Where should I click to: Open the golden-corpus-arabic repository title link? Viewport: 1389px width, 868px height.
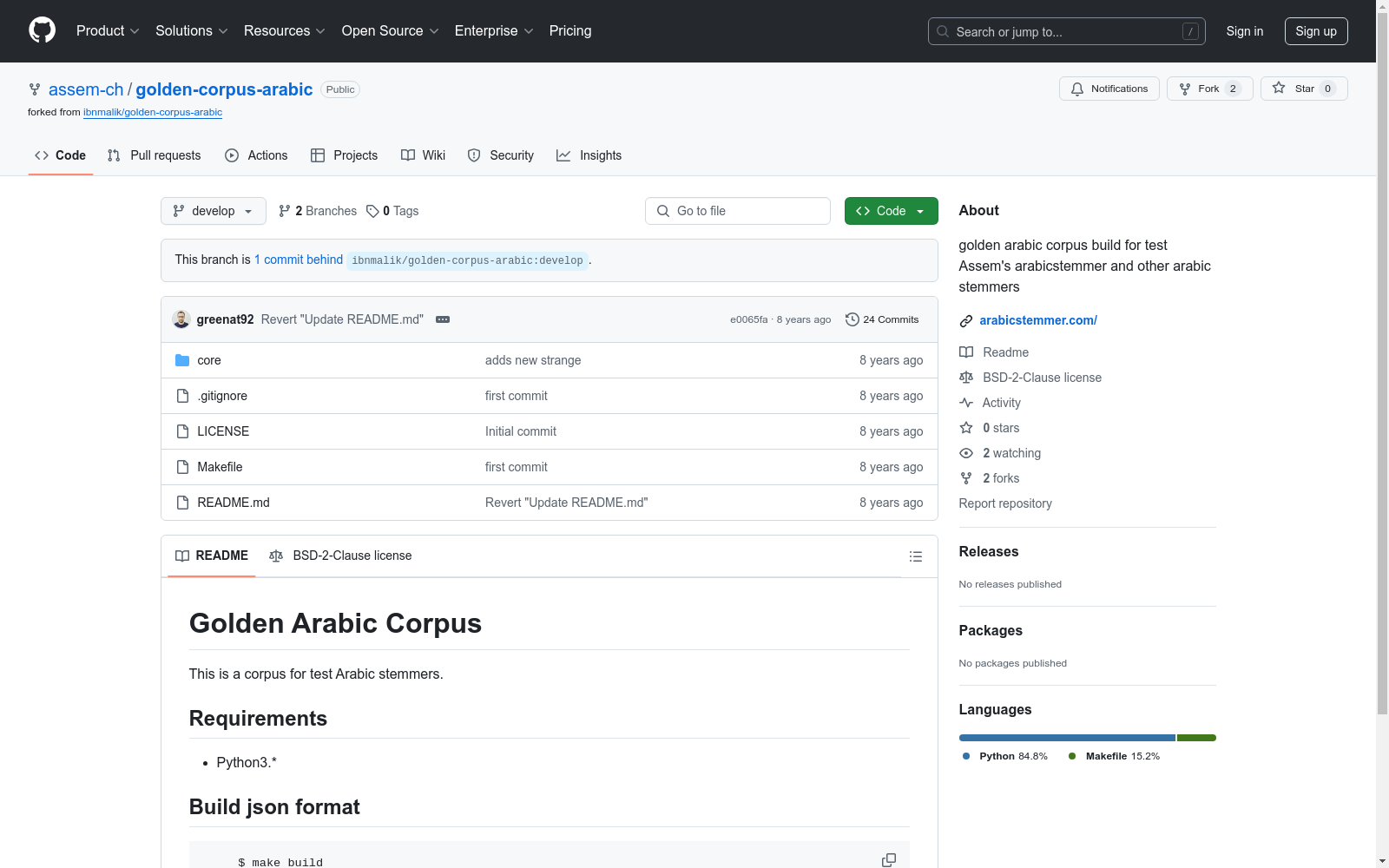pyautogui.click(x=224, y=89)
